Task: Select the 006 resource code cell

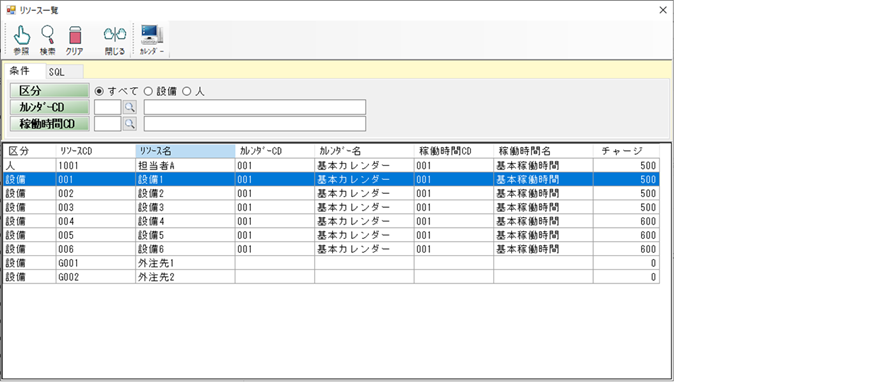Action: (95, 249)
